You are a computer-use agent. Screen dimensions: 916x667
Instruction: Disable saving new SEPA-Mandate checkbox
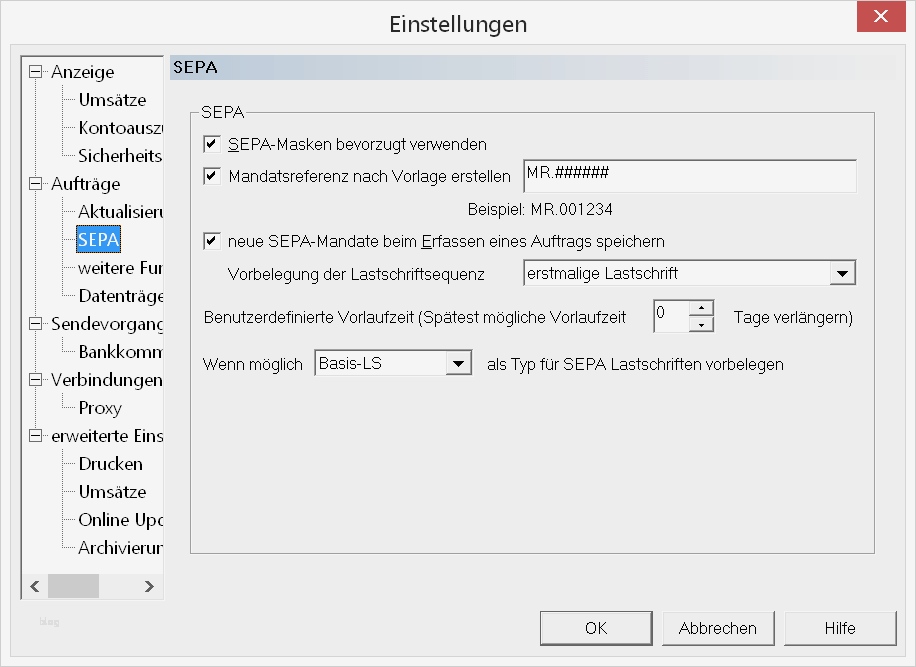211,241
